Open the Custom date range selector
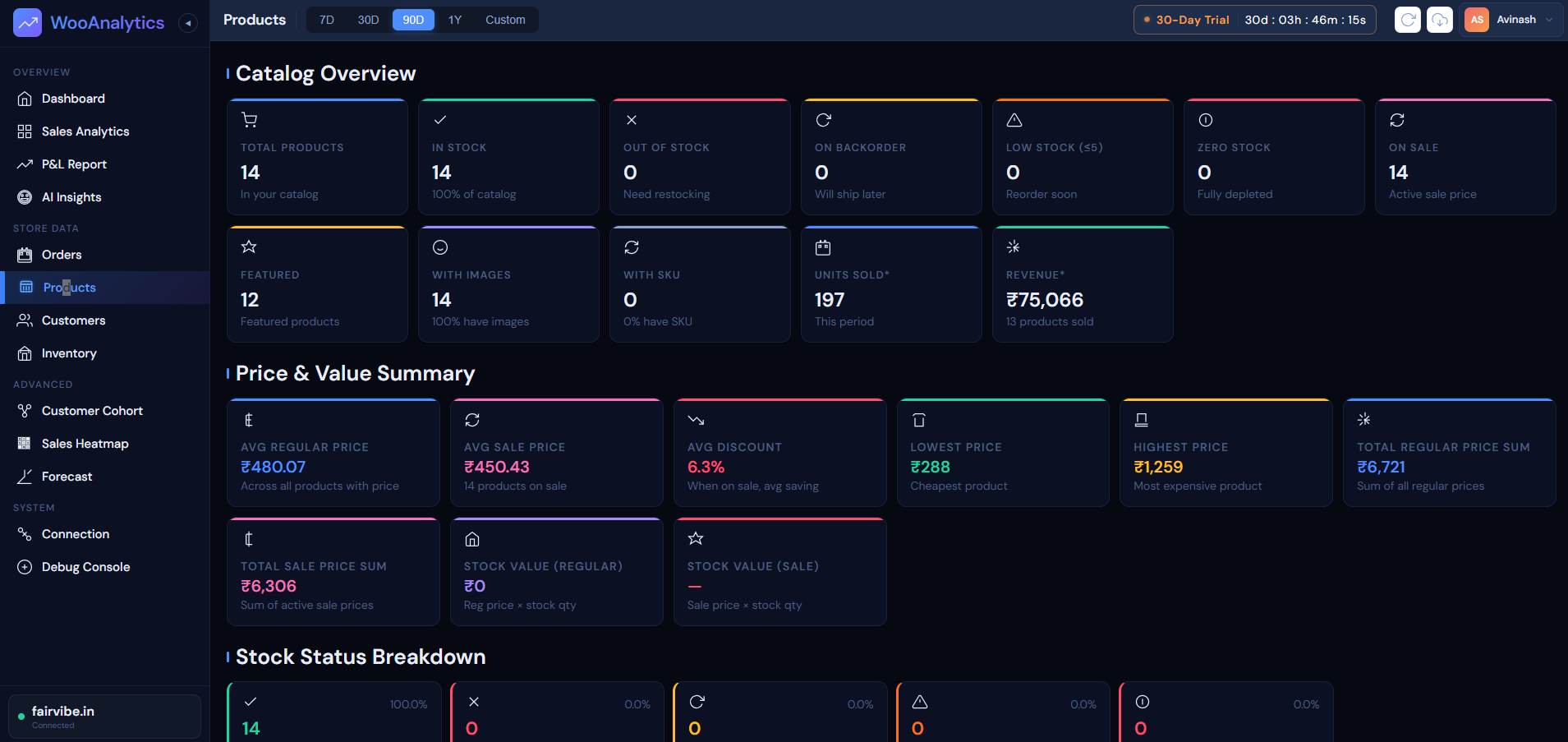Screen dimensions: 1568x742 (x=504, y=19)
